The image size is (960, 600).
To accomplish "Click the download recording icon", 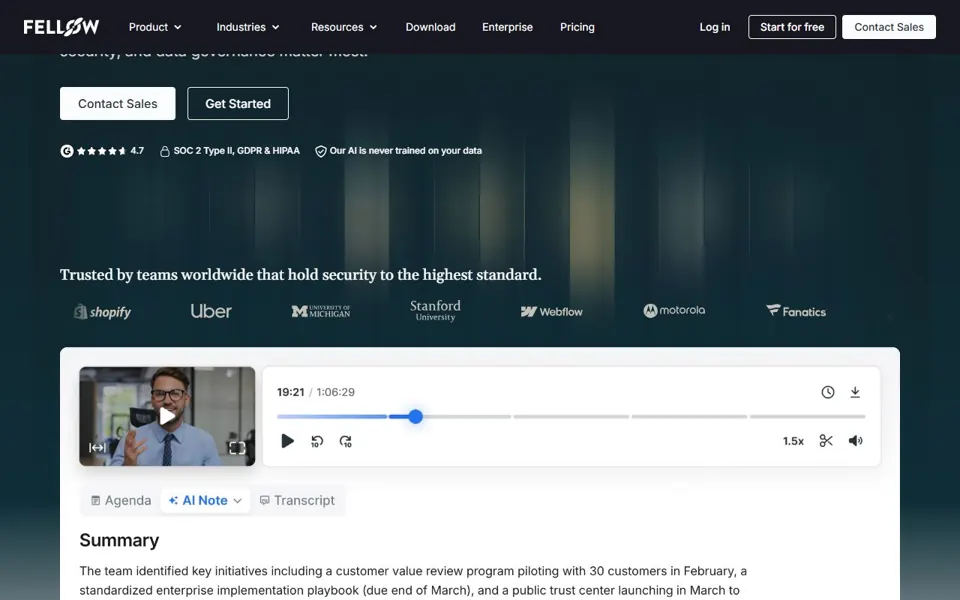I will [x=855, y=392].
